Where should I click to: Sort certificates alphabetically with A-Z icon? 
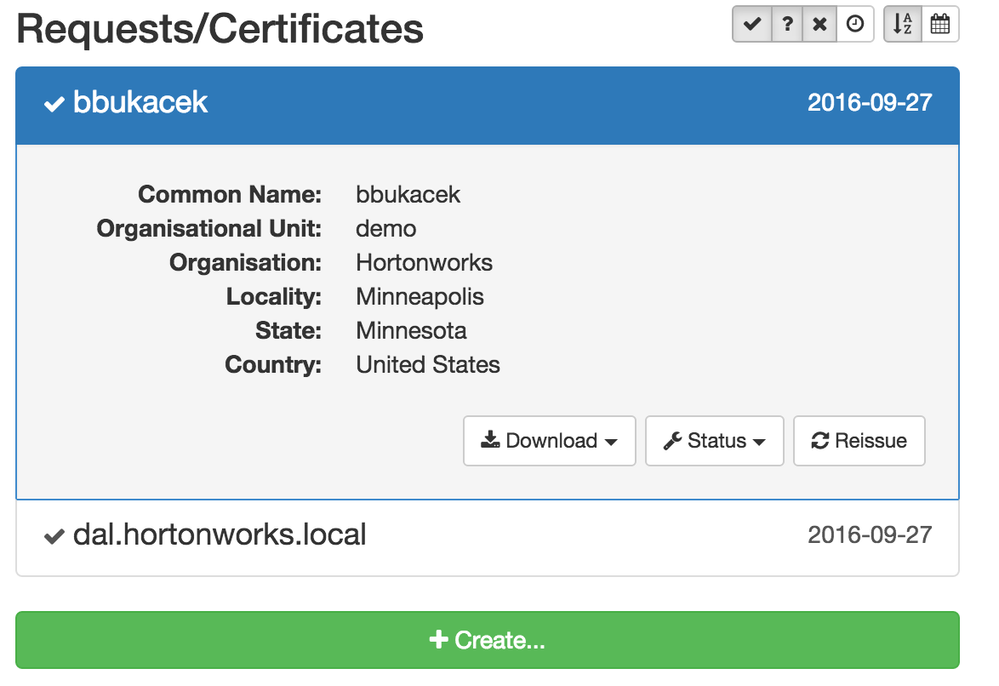tap(903, 25)
